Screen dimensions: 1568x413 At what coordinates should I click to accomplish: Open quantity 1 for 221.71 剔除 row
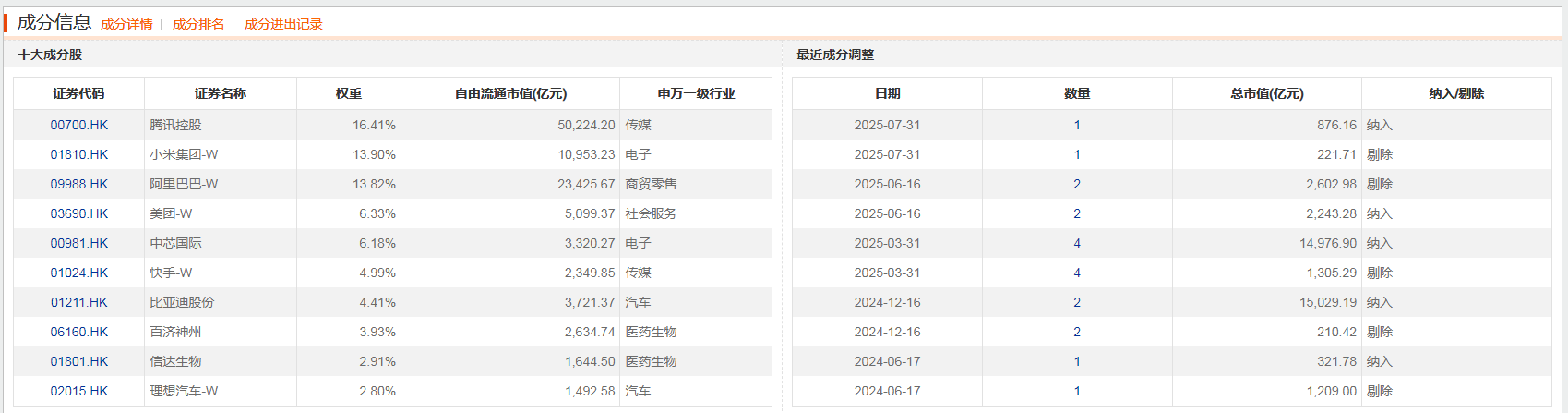(1077, 154)
